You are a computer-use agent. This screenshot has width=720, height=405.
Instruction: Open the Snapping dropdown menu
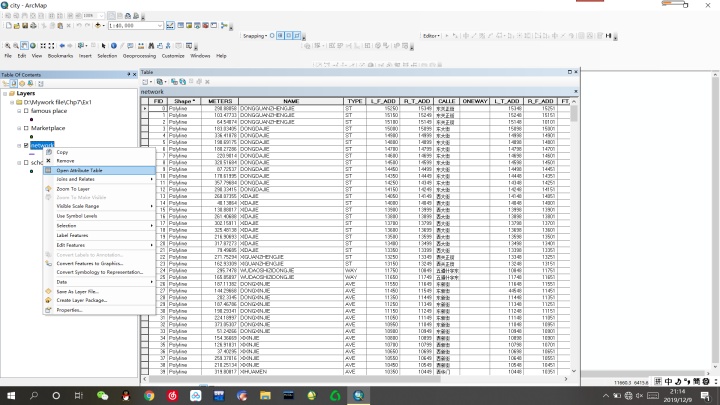coord(255,36)
